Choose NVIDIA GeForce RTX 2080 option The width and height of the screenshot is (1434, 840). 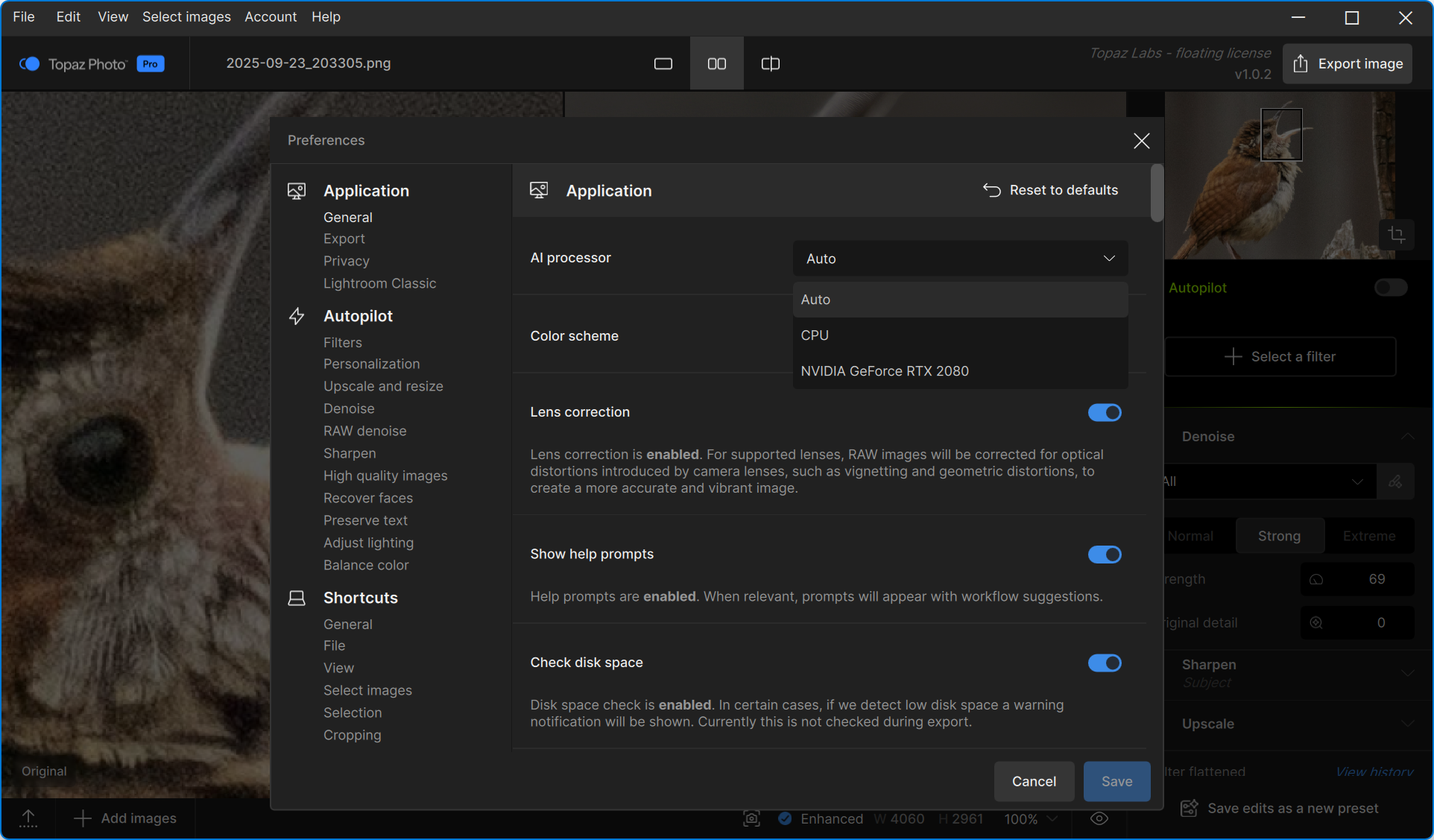tap(885, 371)
